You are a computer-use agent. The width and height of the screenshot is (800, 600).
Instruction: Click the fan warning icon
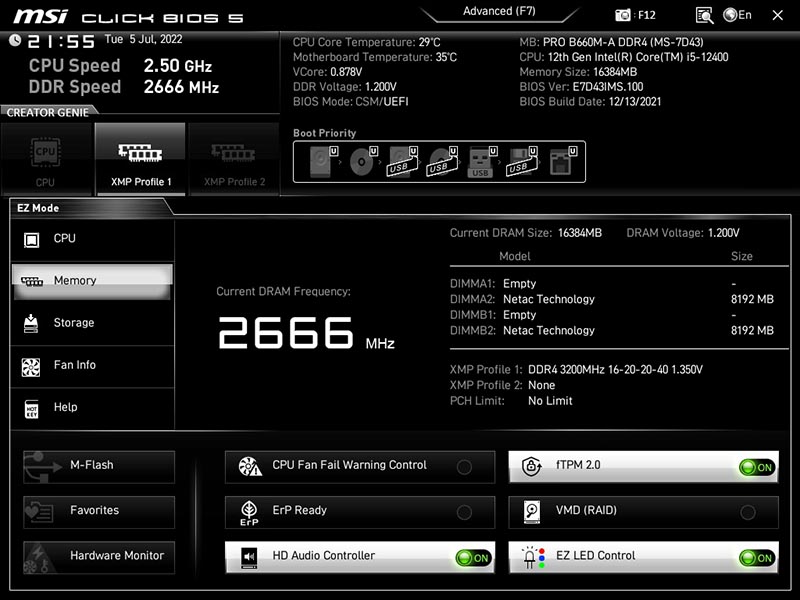pyautogui.click(x=250, y=466)
